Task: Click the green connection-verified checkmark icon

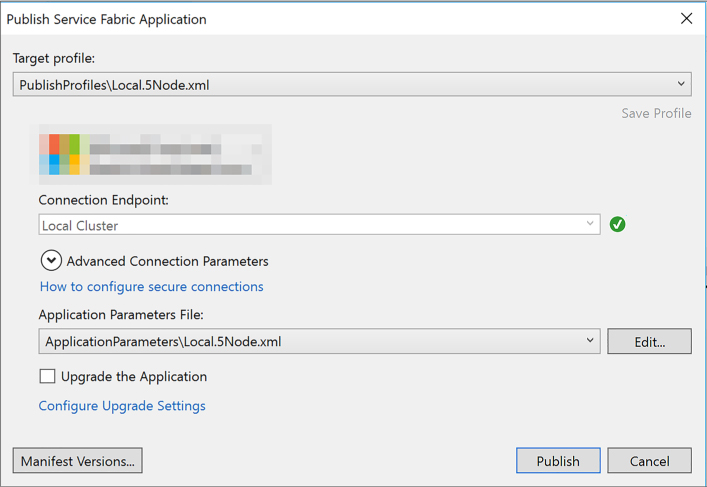Action: click(617, 224)
